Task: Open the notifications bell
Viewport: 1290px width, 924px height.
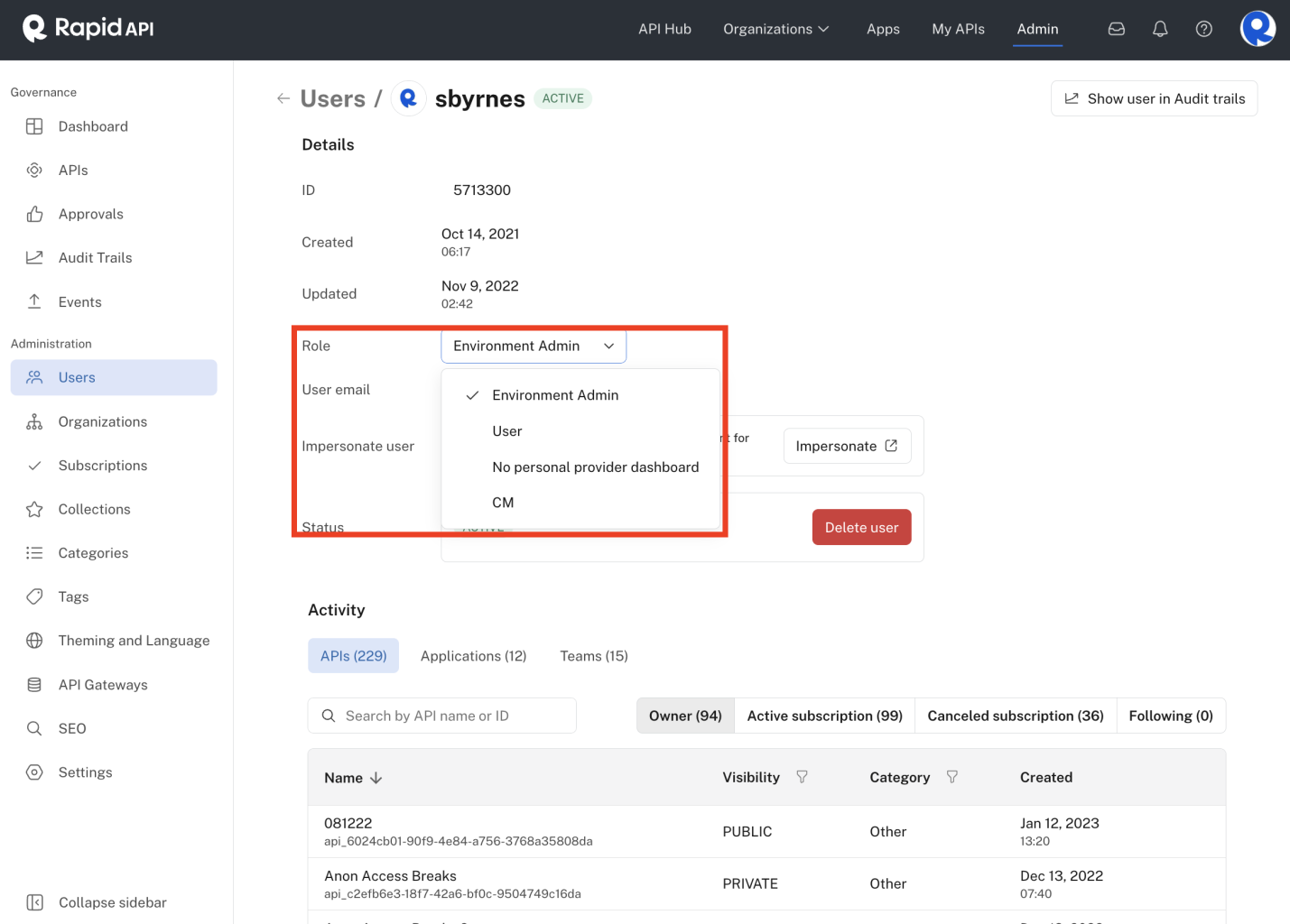Action: tap(1160, 29)
